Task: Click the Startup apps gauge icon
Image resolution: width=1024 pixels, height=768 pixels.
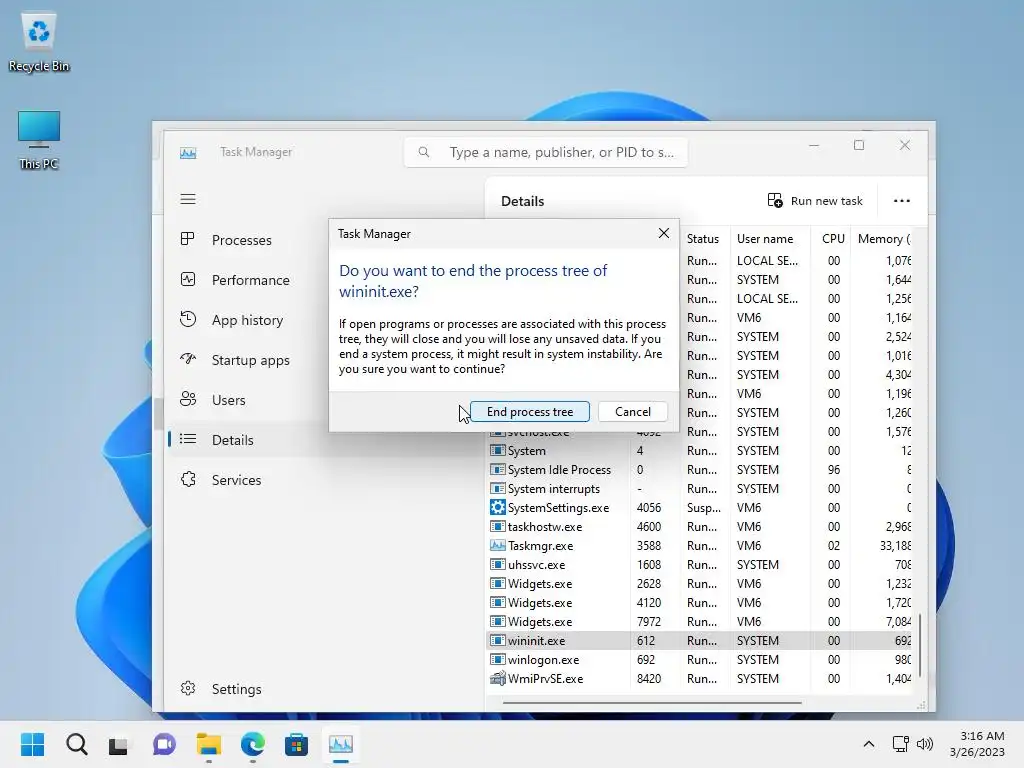Action: [187, 359]
